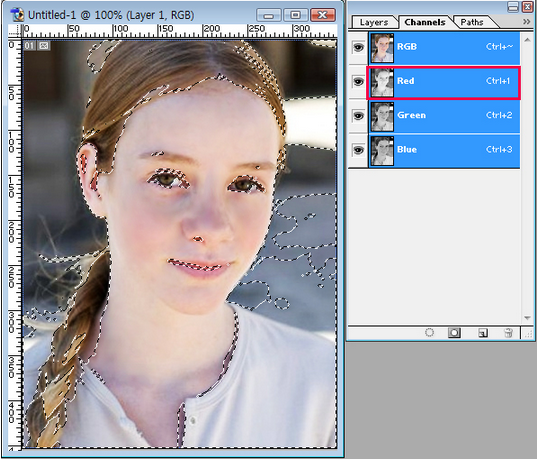The image size is (537, 460).
Task: Select the Green channel row
Action: coord(444,116)
